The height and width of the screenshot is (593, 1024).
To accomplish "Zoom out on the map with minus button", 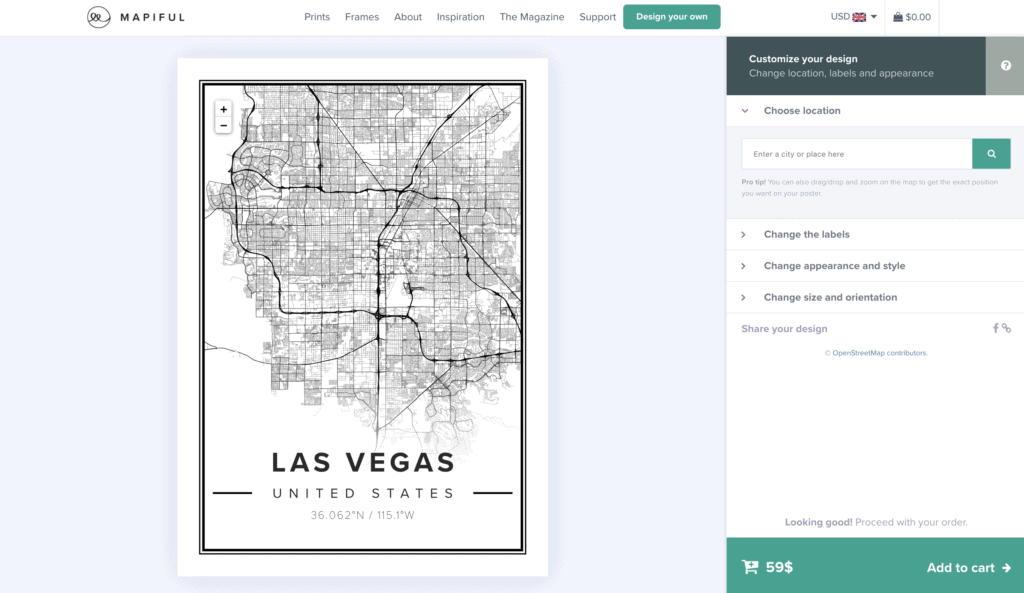I will (x=223, y=125).
